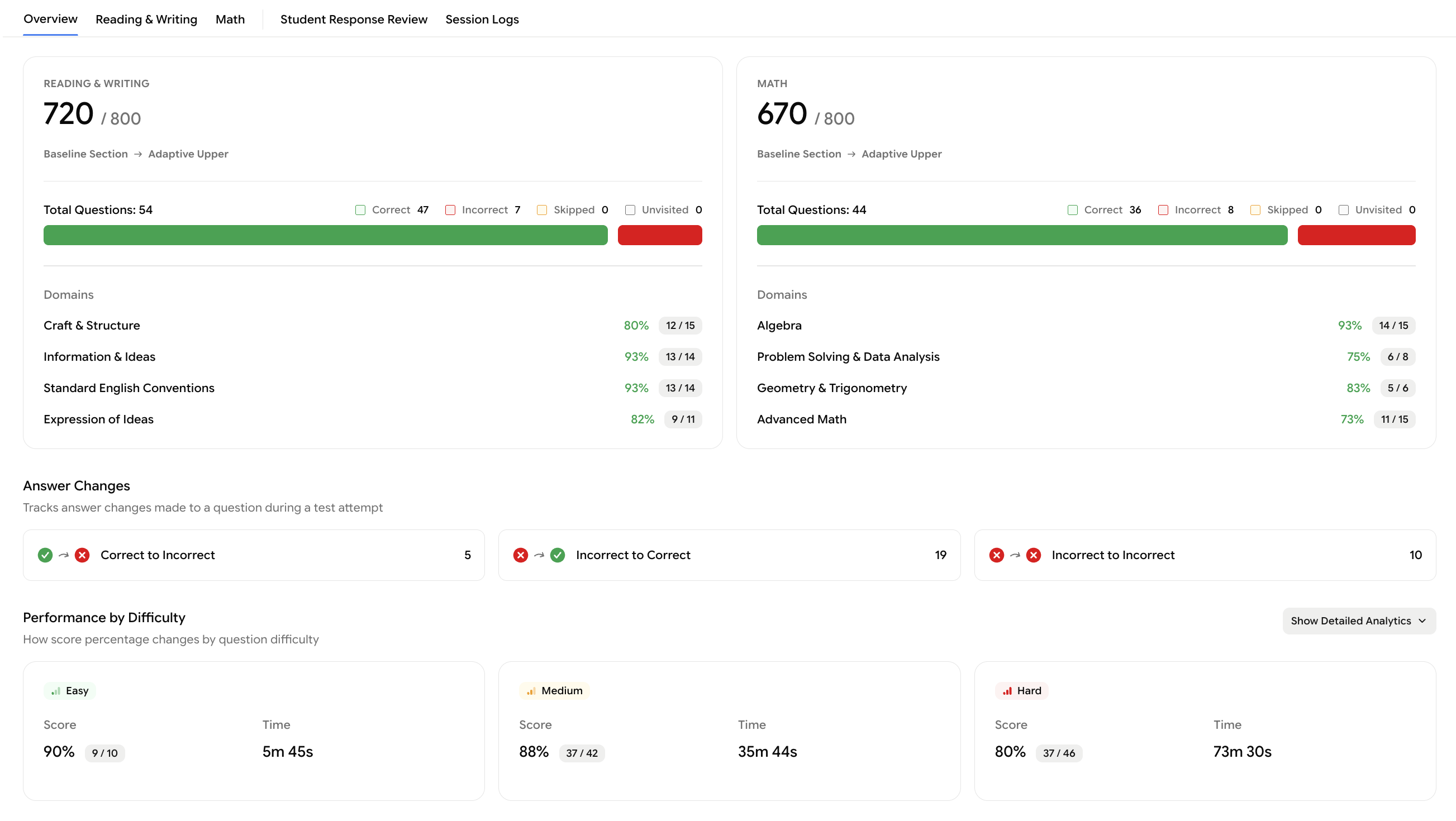The width and height of the screenshot is (1456, 821).
Task: Click the Reading & Writing Correct legend box
Action: [x=360, y=210]
